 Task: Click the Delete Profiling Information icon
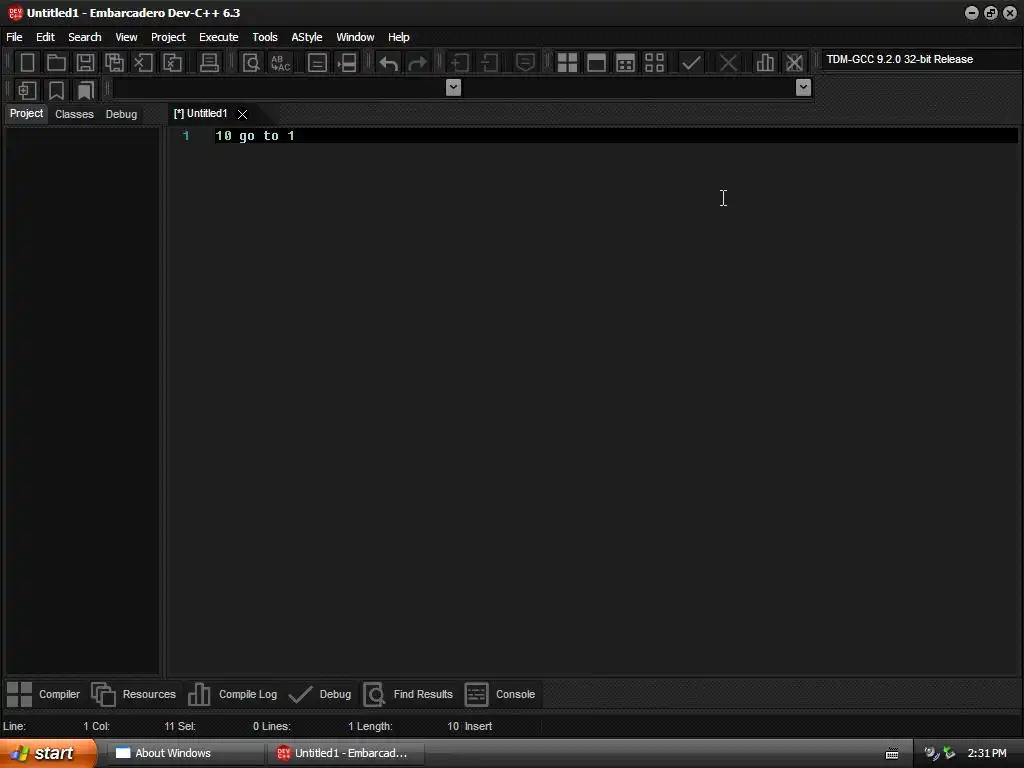[794, 63]
